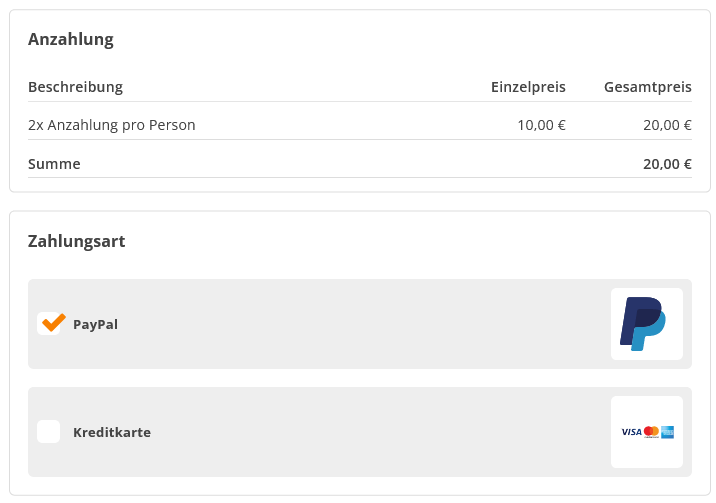Click the Anzahlung section heading
Viewport: 716px width, 503px height.
tap(71, 40)
